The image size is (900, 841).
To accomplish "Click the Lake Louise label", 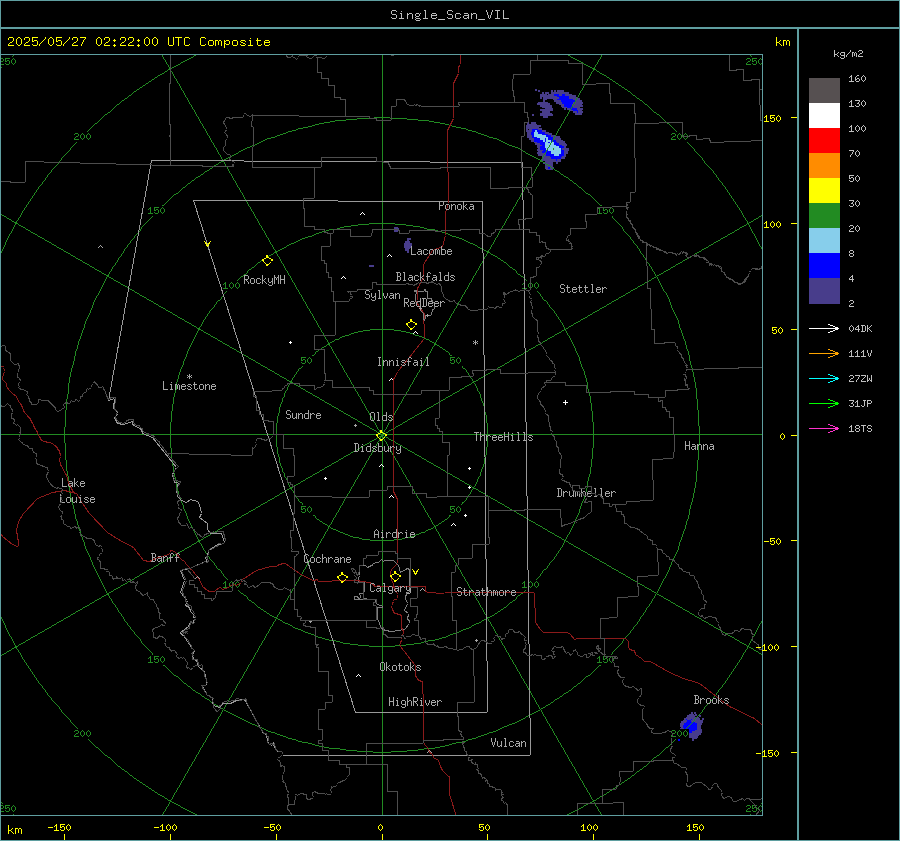I will tap(77, 491).
